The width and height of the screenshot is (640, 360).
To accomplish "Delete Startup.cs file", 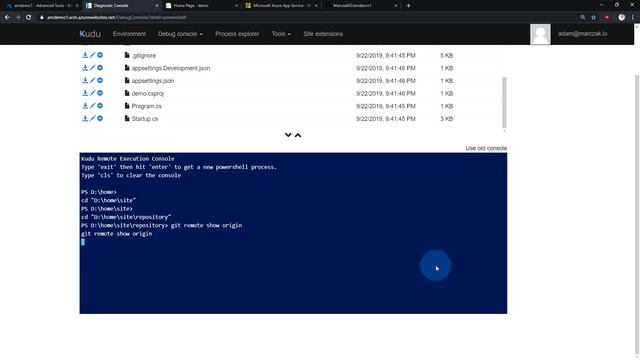I will pos(100,118).
